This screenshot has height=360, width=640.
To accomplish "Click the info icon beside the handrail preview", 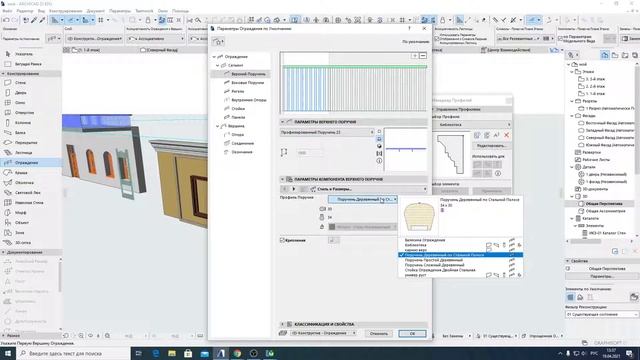I will point(379,161).
